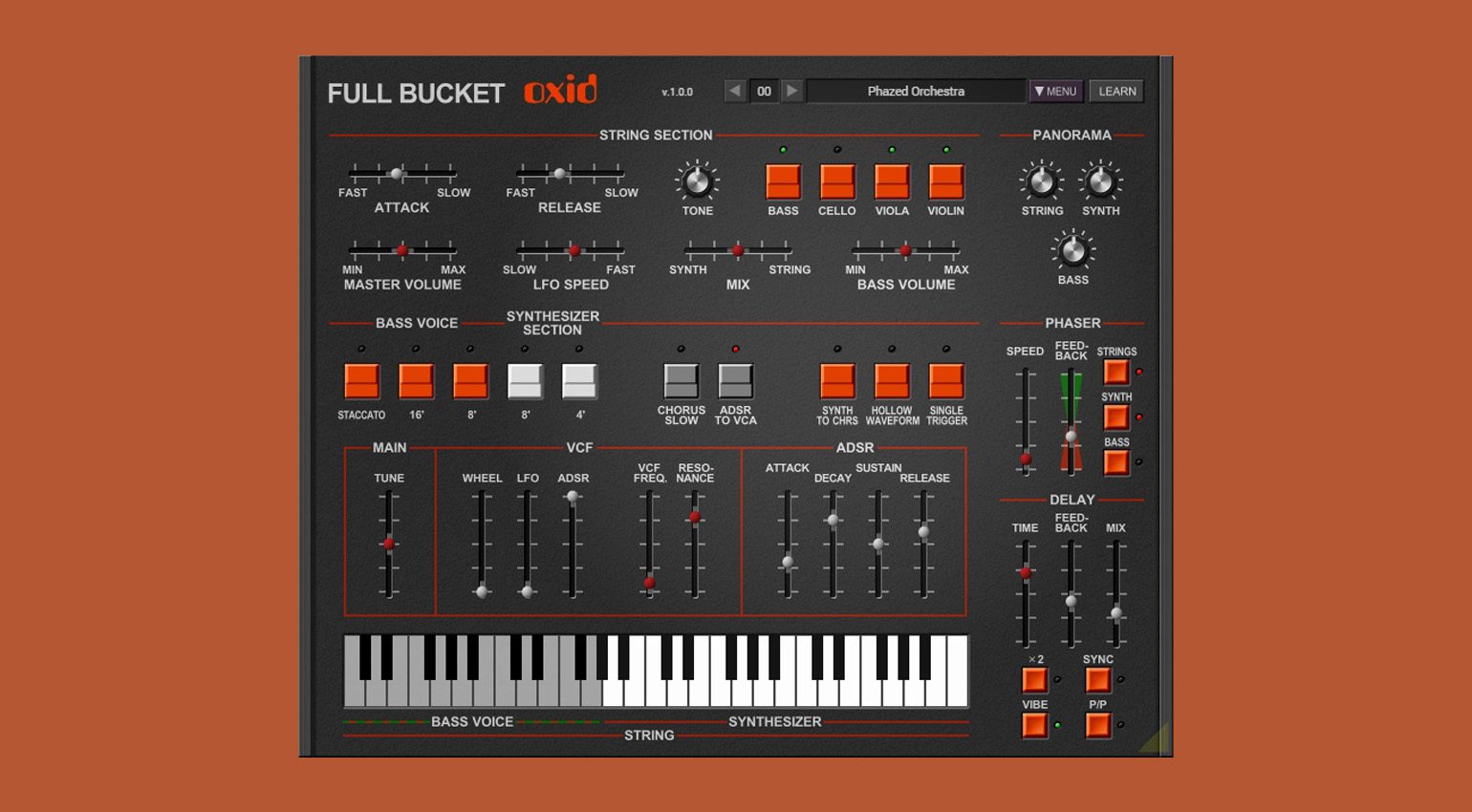Image resolution: width=1472 pixels, height=812 pixels.
Task: Click the previous-preset arrow
Action: coord(734,91)
